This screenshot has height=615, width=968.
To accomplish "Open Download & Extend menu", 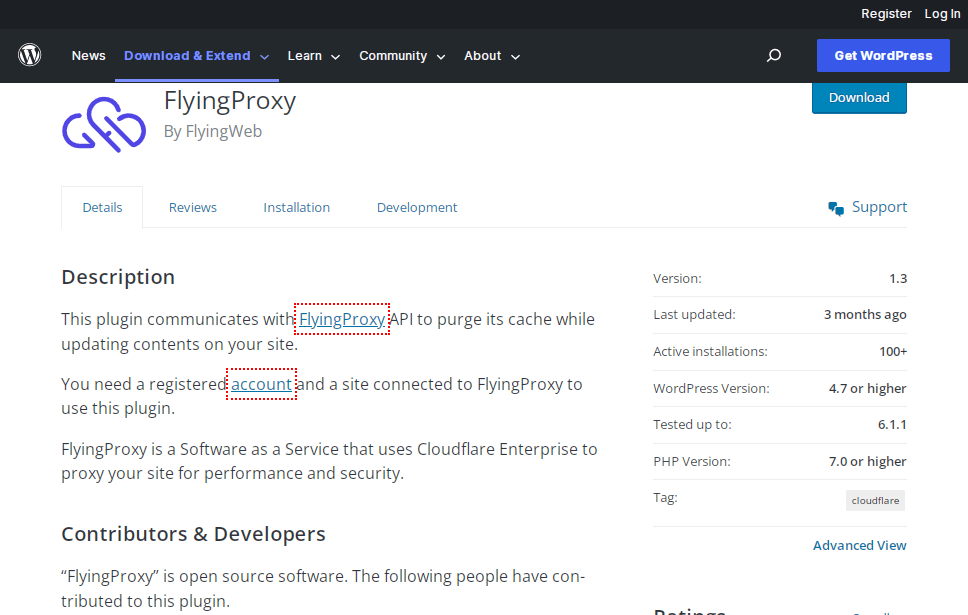I will (x=187, y=56).
